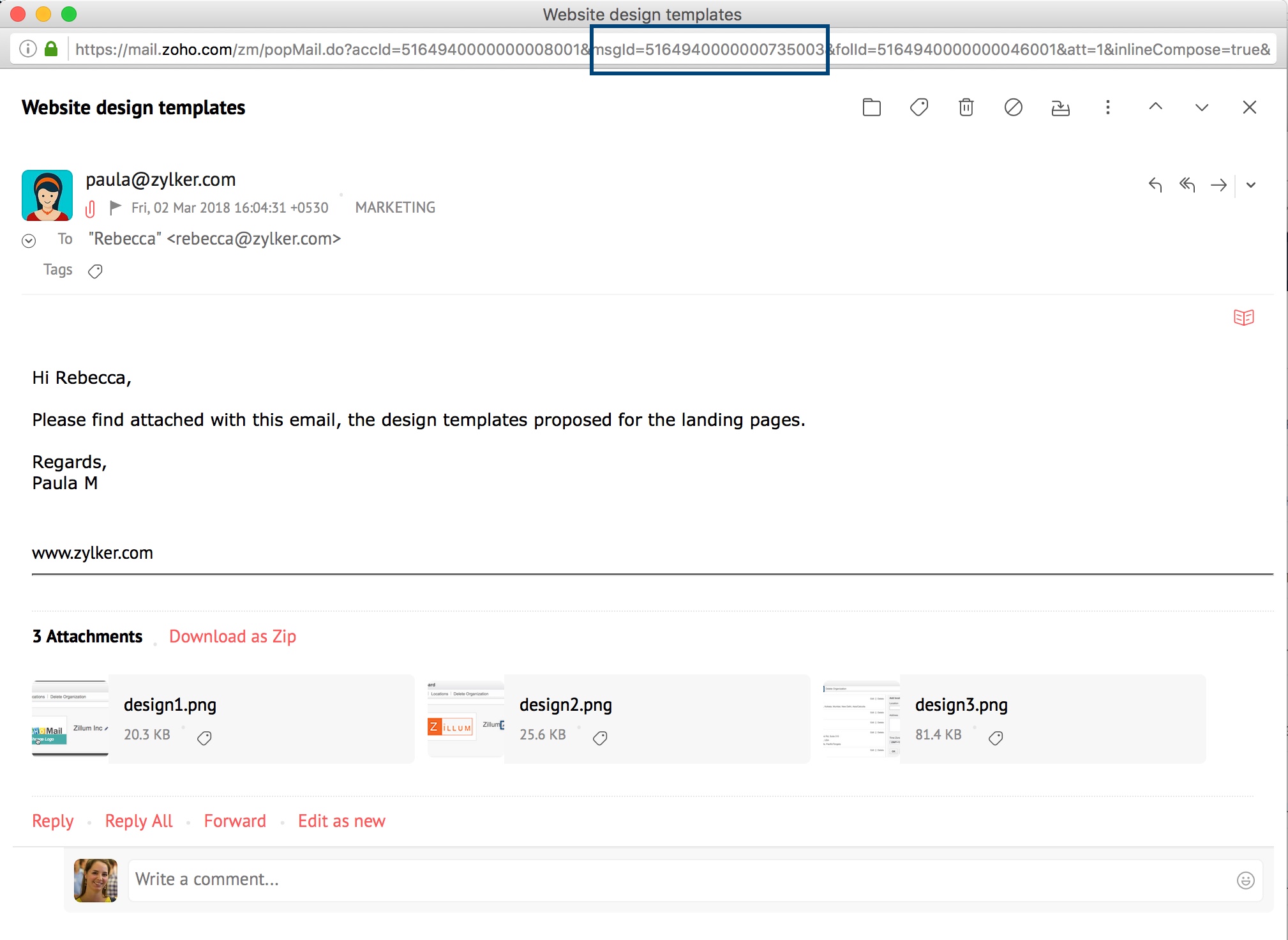Image resolution: width=1288 pixels, height=940 pixels.
Task: Click the move to folder icon
Action: pyautogui.click(x=871, y=107)
